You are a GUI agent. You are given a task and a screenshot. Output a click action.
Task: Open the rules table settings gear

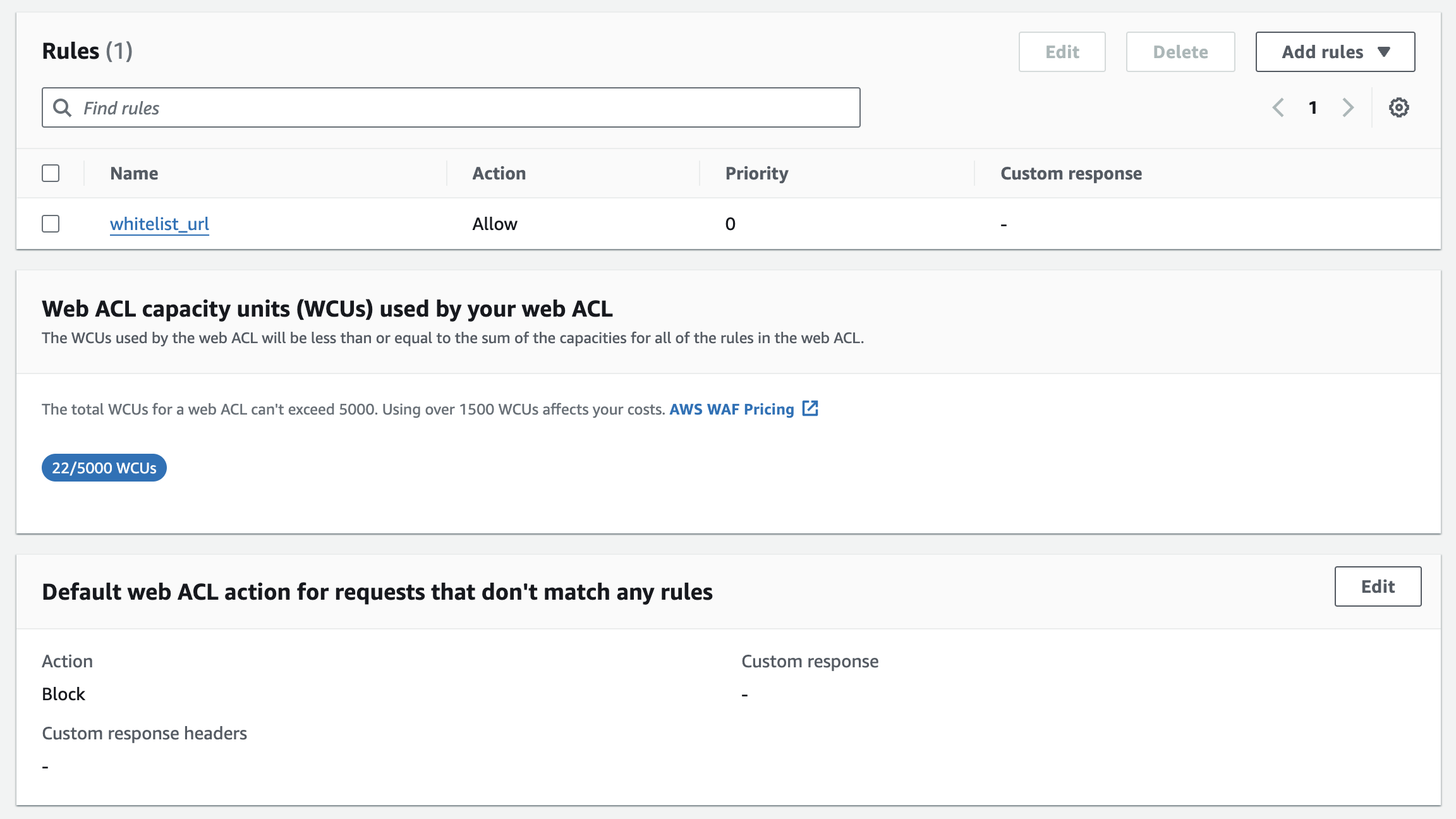pyautogui.click(x=1398, y=107)
